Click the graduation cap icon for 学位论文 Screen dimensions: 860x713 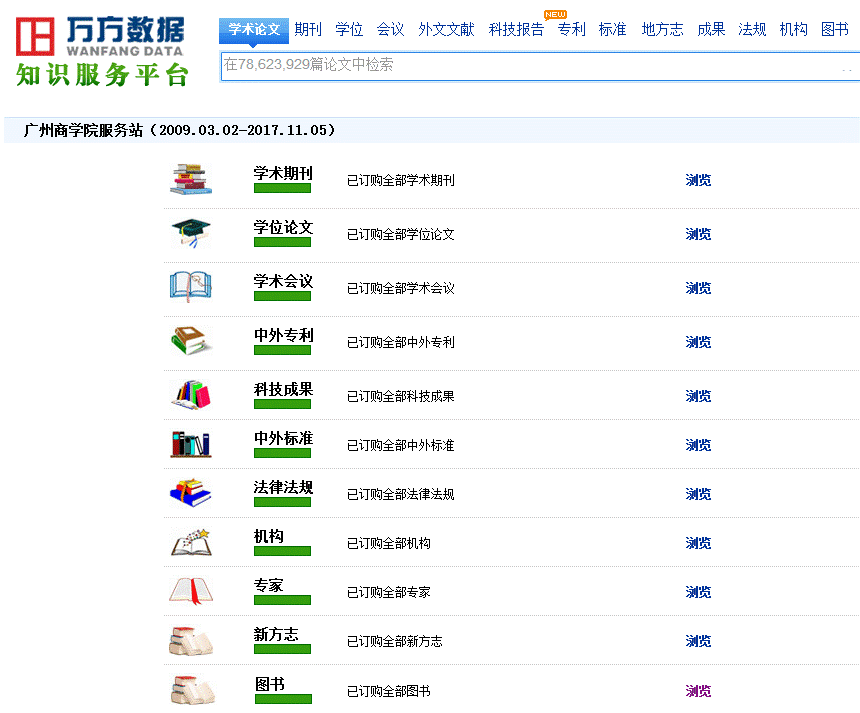coord(191,233)
